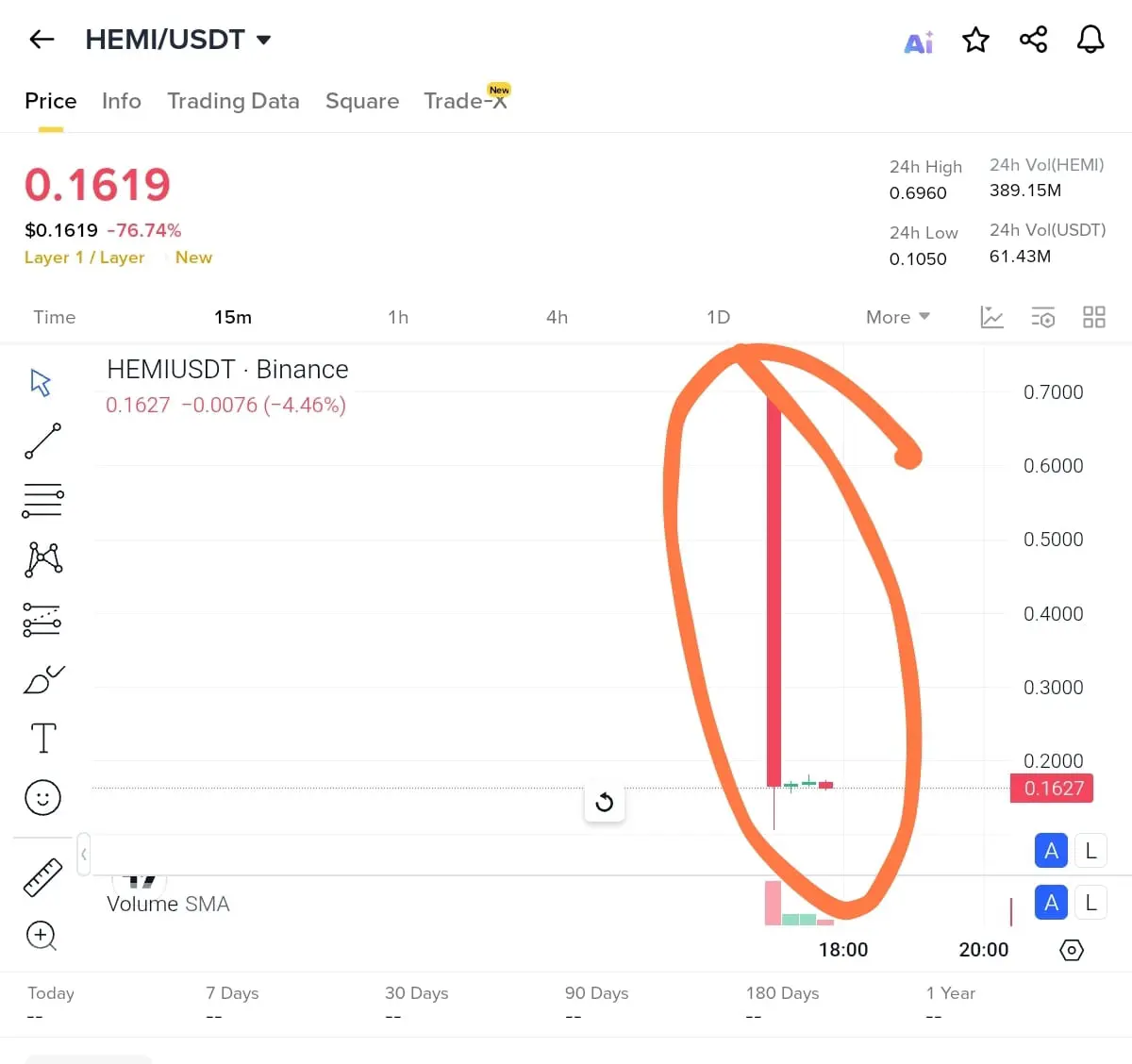Open the emoji sticker tool
This screenshot has height=1064, width=1132.
pyautogui.click(x=42, y=798)
